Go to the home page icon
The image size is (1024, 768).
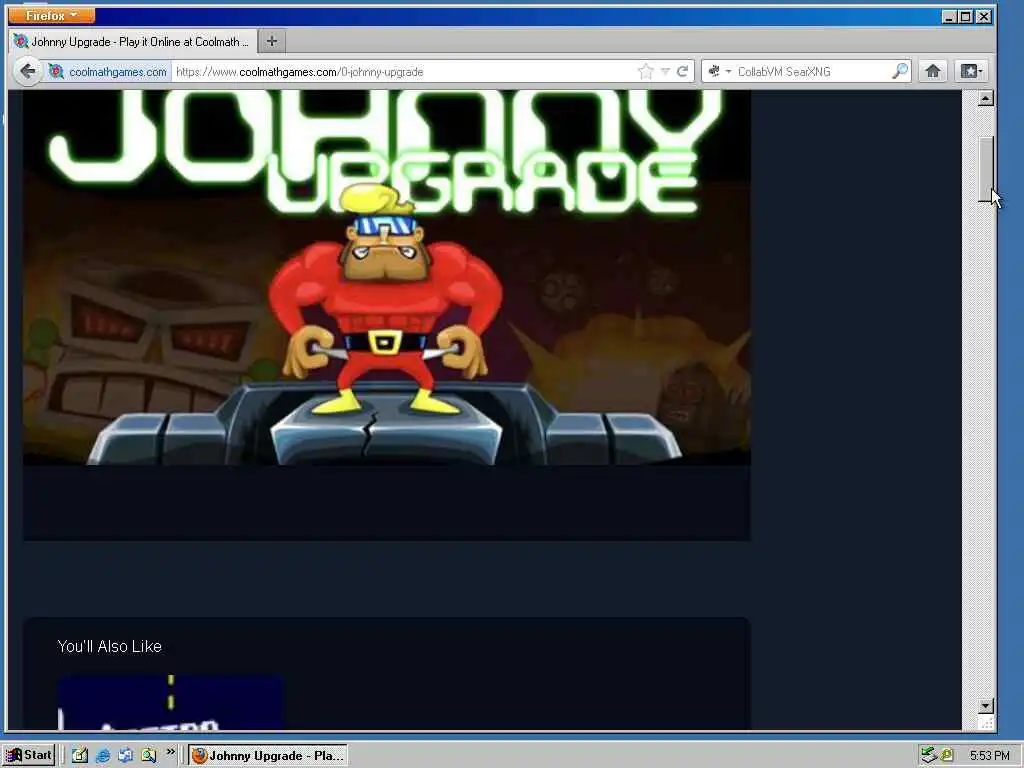(933, 71)
